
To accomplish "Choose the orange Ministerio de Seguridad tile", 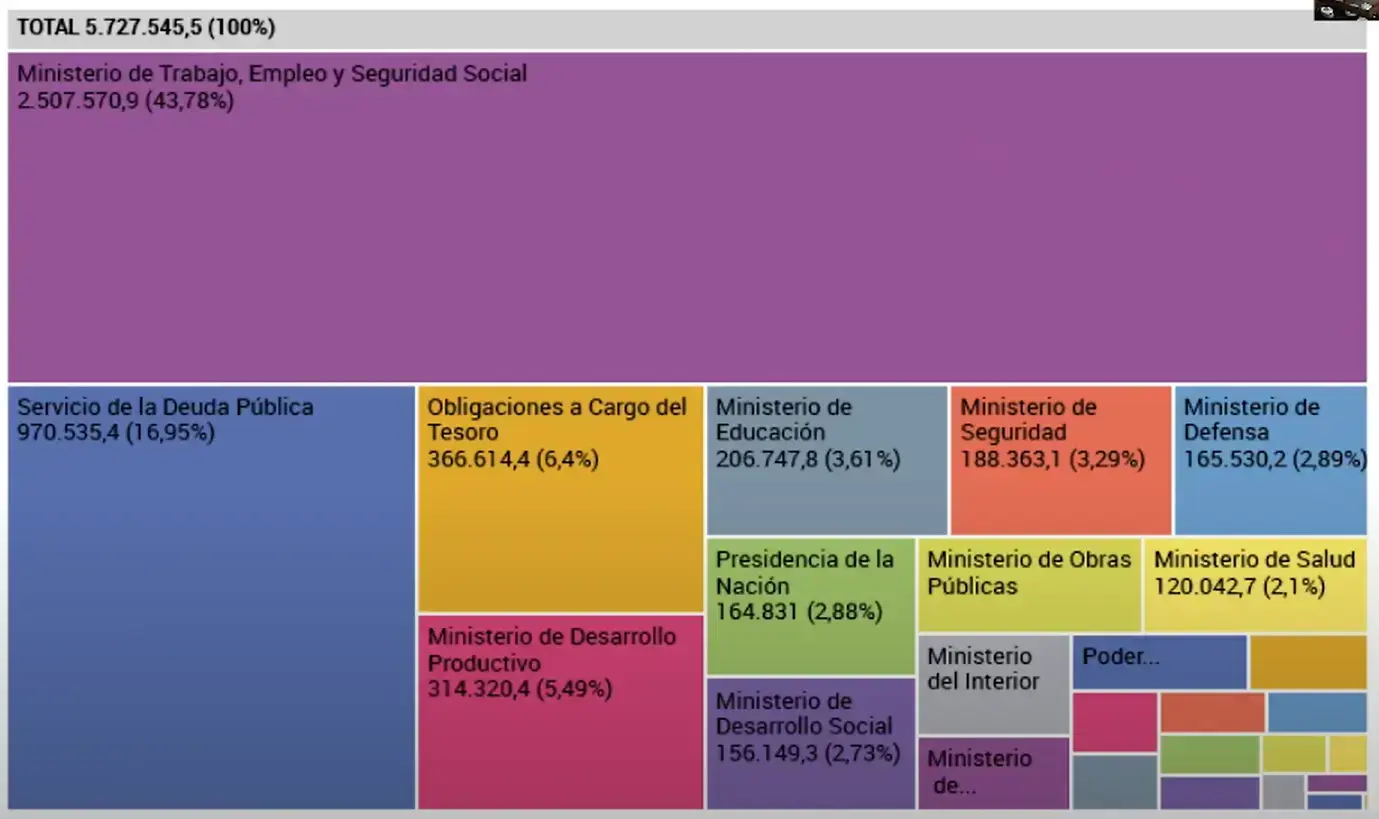I will [1061, 460].
